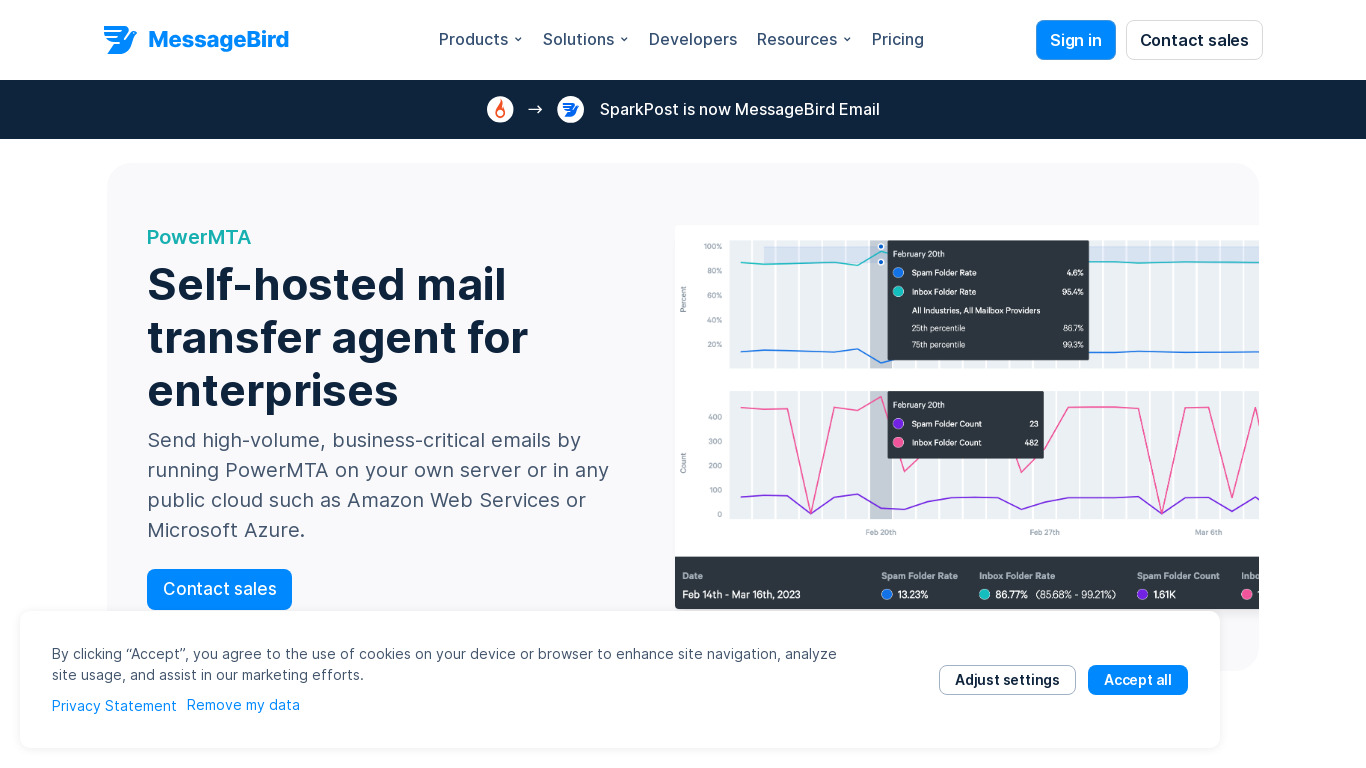Open the Pricing page
Viewport: 1366px width, 768px height.
click(898, 40)
